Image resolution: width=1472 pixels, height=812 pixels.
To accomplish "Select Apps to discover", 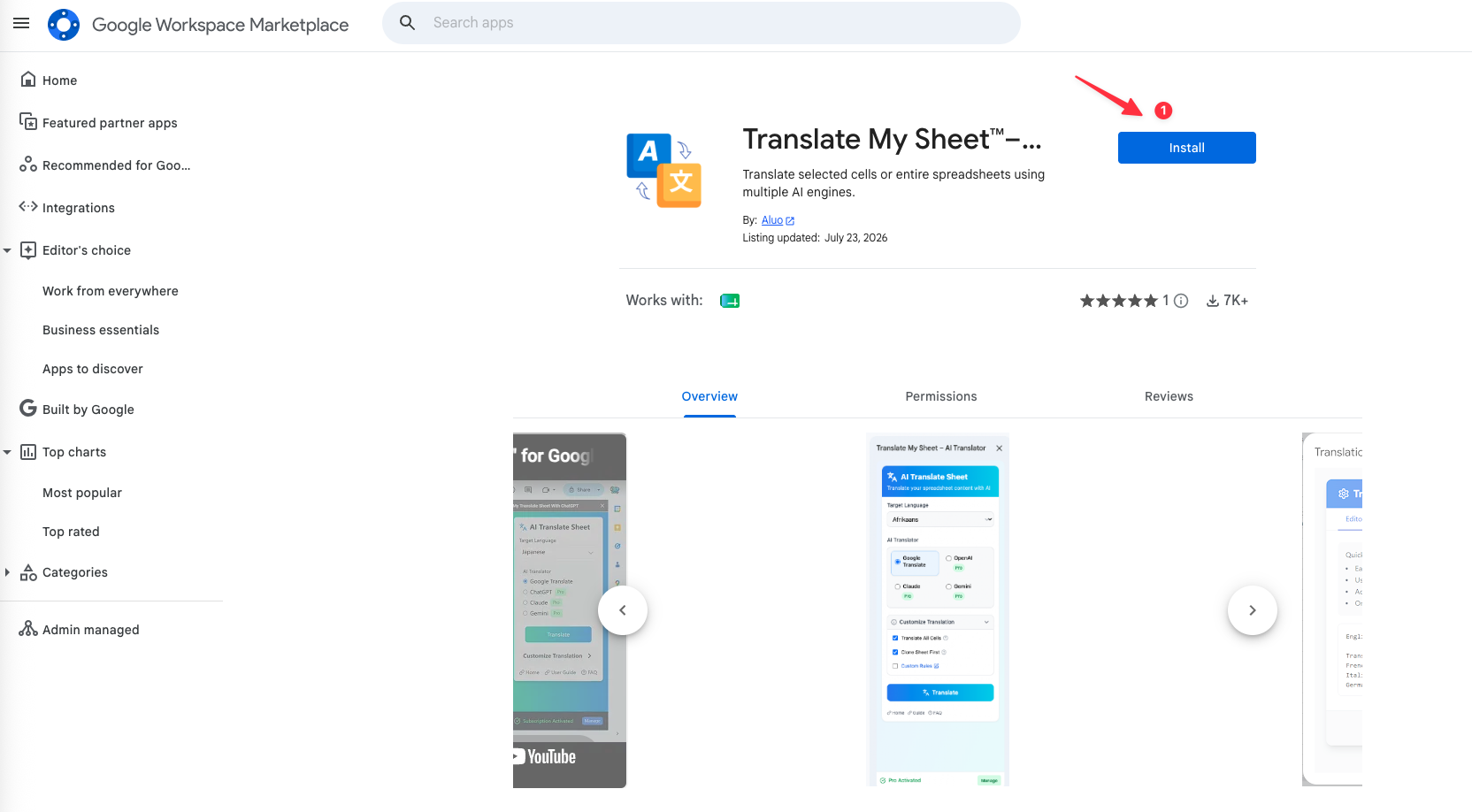I will pos(93,369).
